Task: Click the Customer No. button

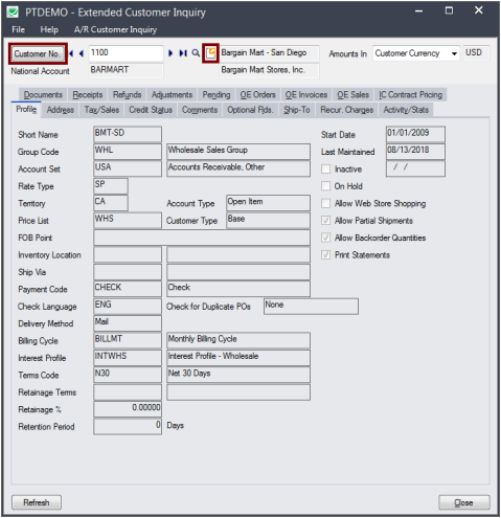Action: [x=37, y=54]
